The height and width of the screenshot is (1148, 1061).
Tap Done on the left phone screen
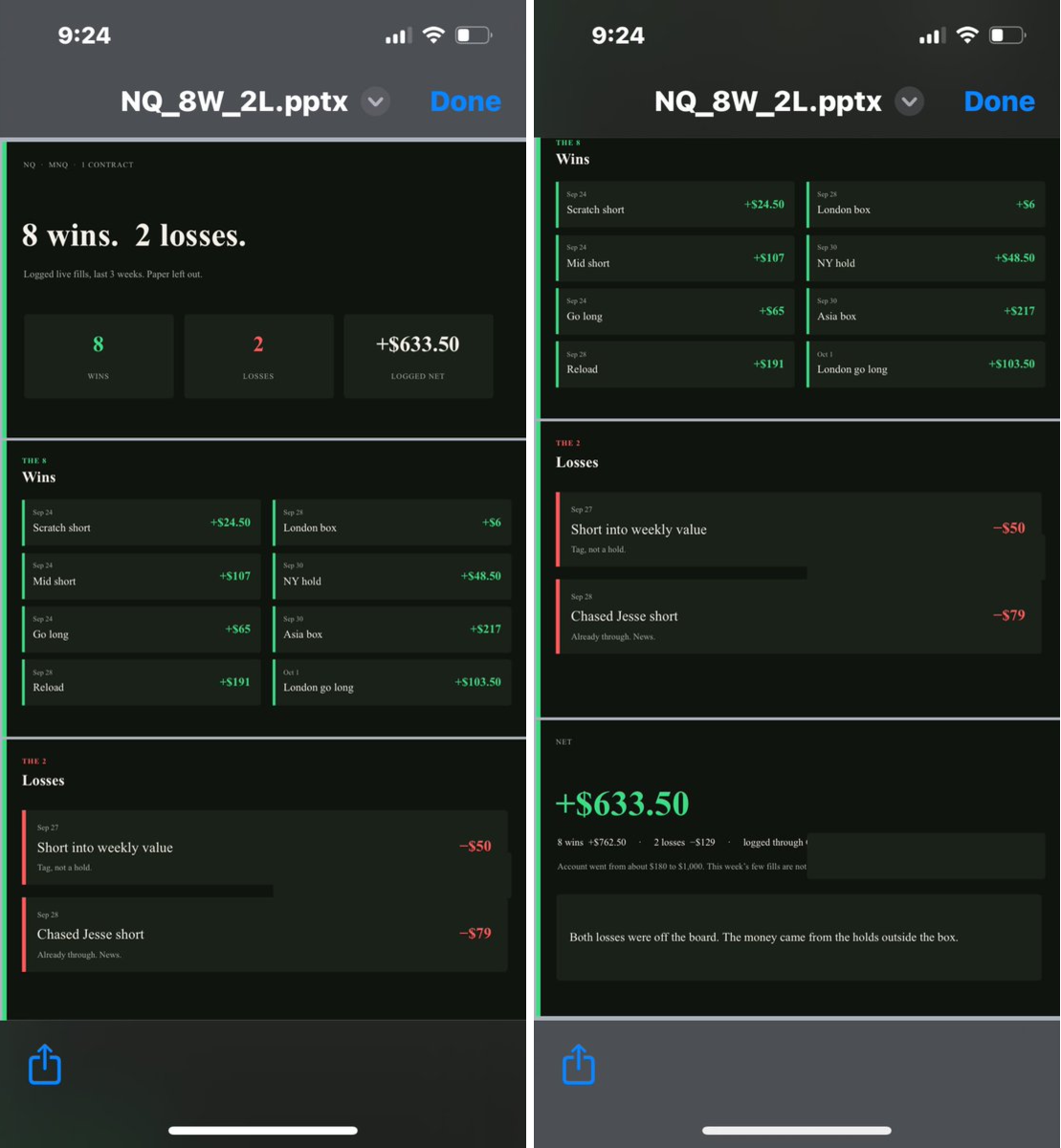point(466,101)
